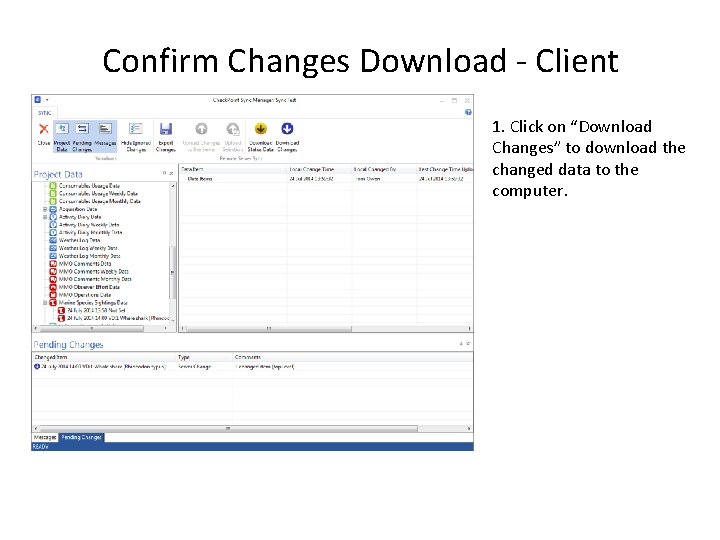Open the quick access dropdown arrow in title bar
Image resolution: width=720 pixels, height=540 pixels.
(47, 100)
